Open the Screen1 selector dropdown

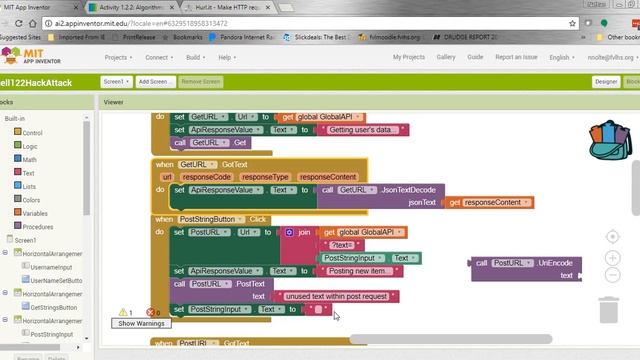tap(116, 82)
